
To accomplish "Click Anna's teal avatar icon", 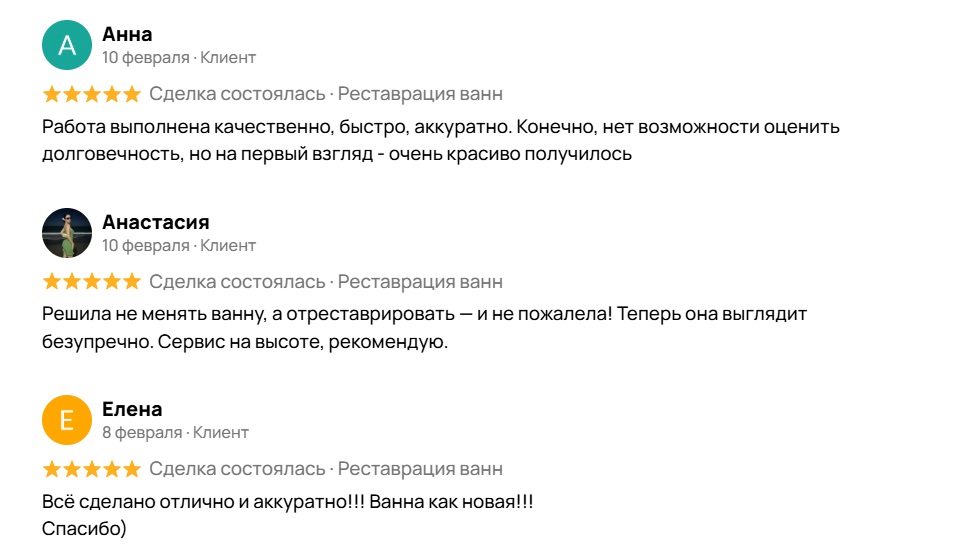I will (x=67, y=46).
